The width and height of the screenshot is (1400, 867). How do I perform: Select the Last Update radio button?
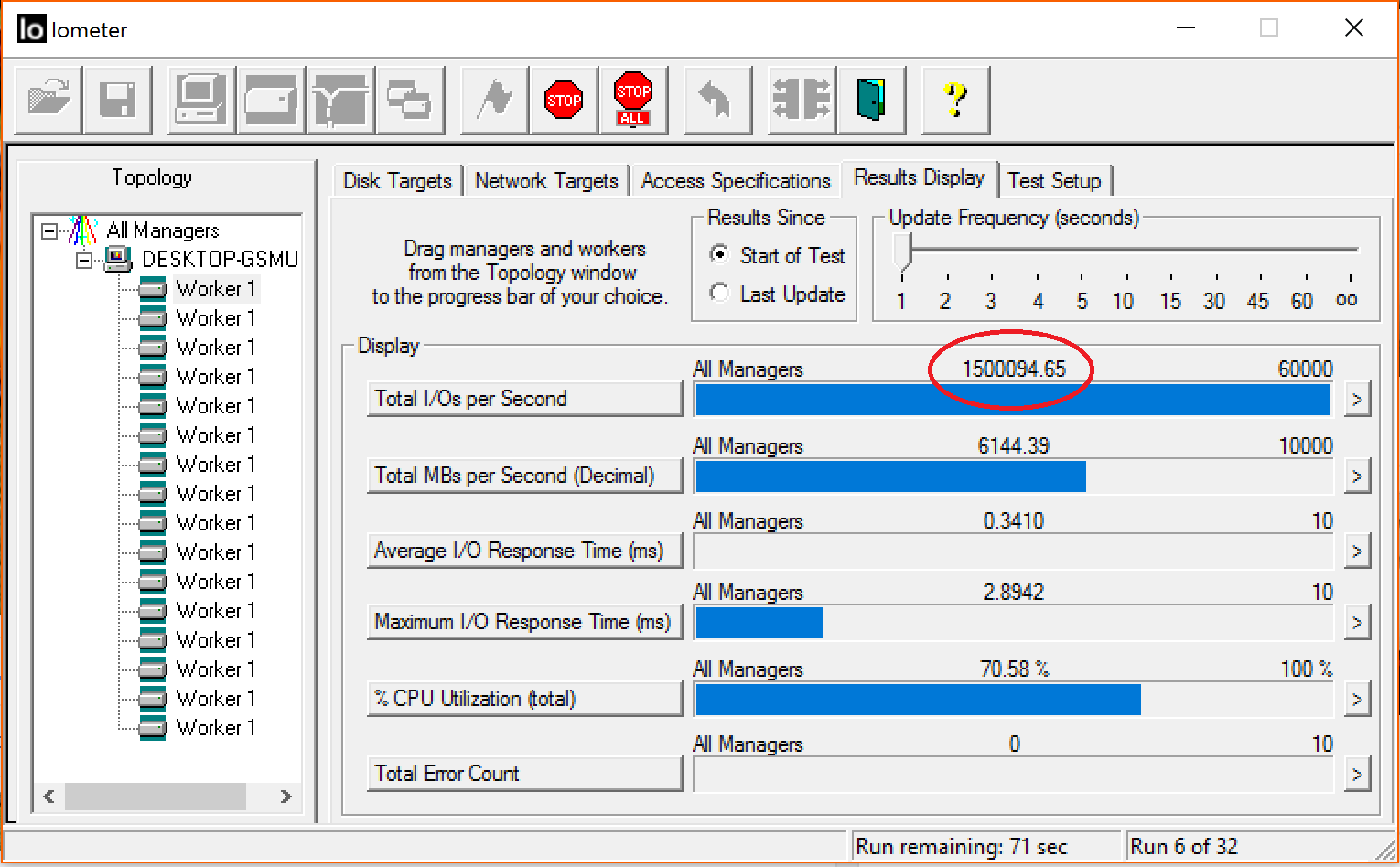(x=720, y=294)
